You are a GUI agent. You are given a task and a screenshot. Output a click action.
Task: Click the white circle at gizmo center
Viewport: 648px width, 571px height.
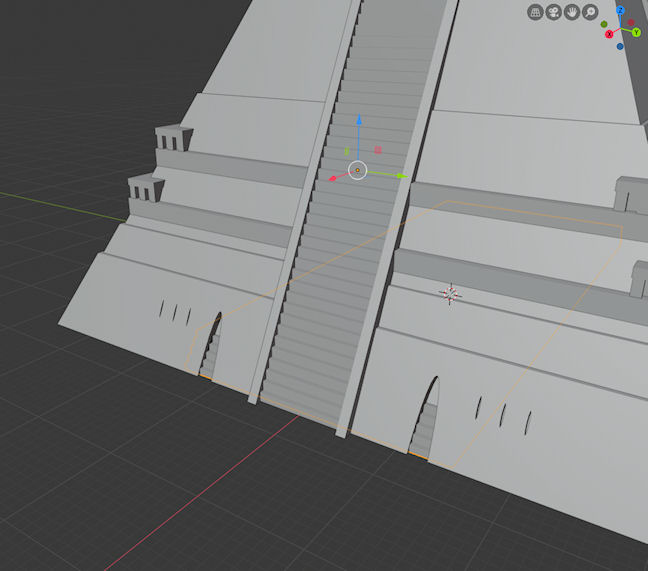click(358, 170)
